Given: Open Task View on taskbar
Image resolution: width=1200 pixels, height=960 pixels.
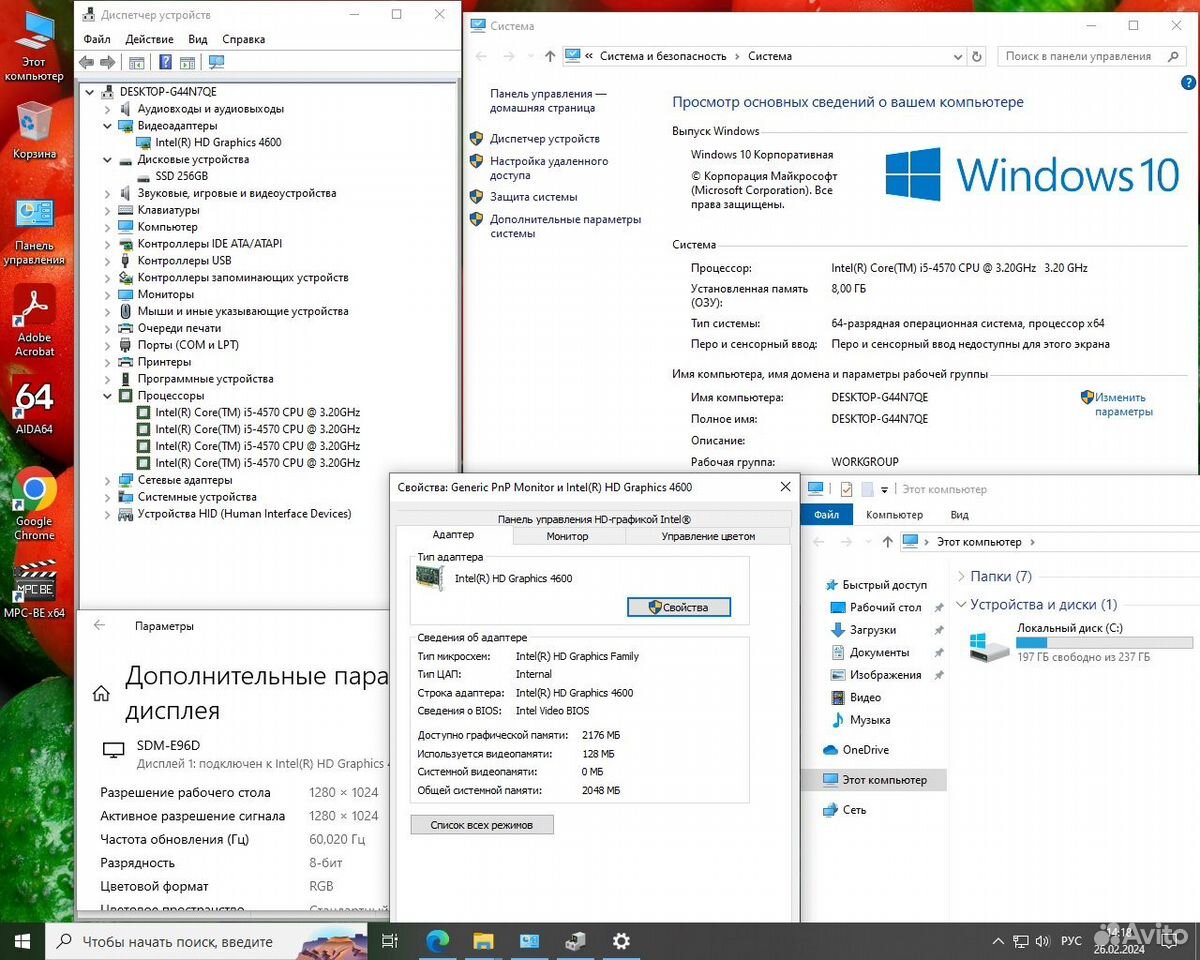Looking at the screenshot, I should click(390, 941).
